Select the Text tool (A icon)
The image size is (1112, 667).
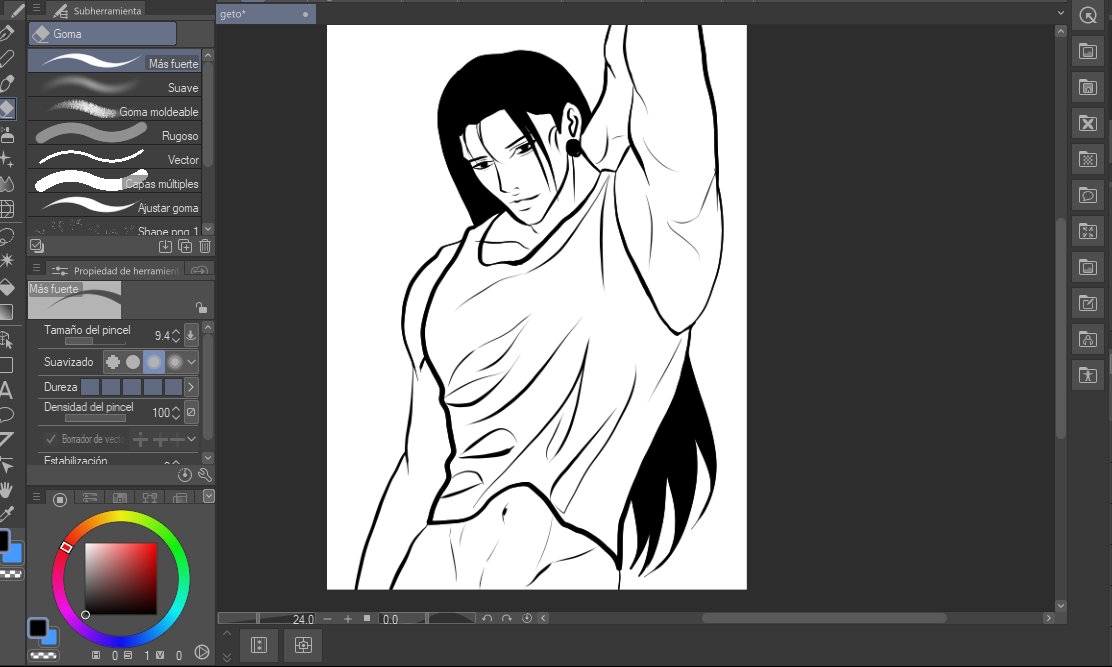[6, 390]
